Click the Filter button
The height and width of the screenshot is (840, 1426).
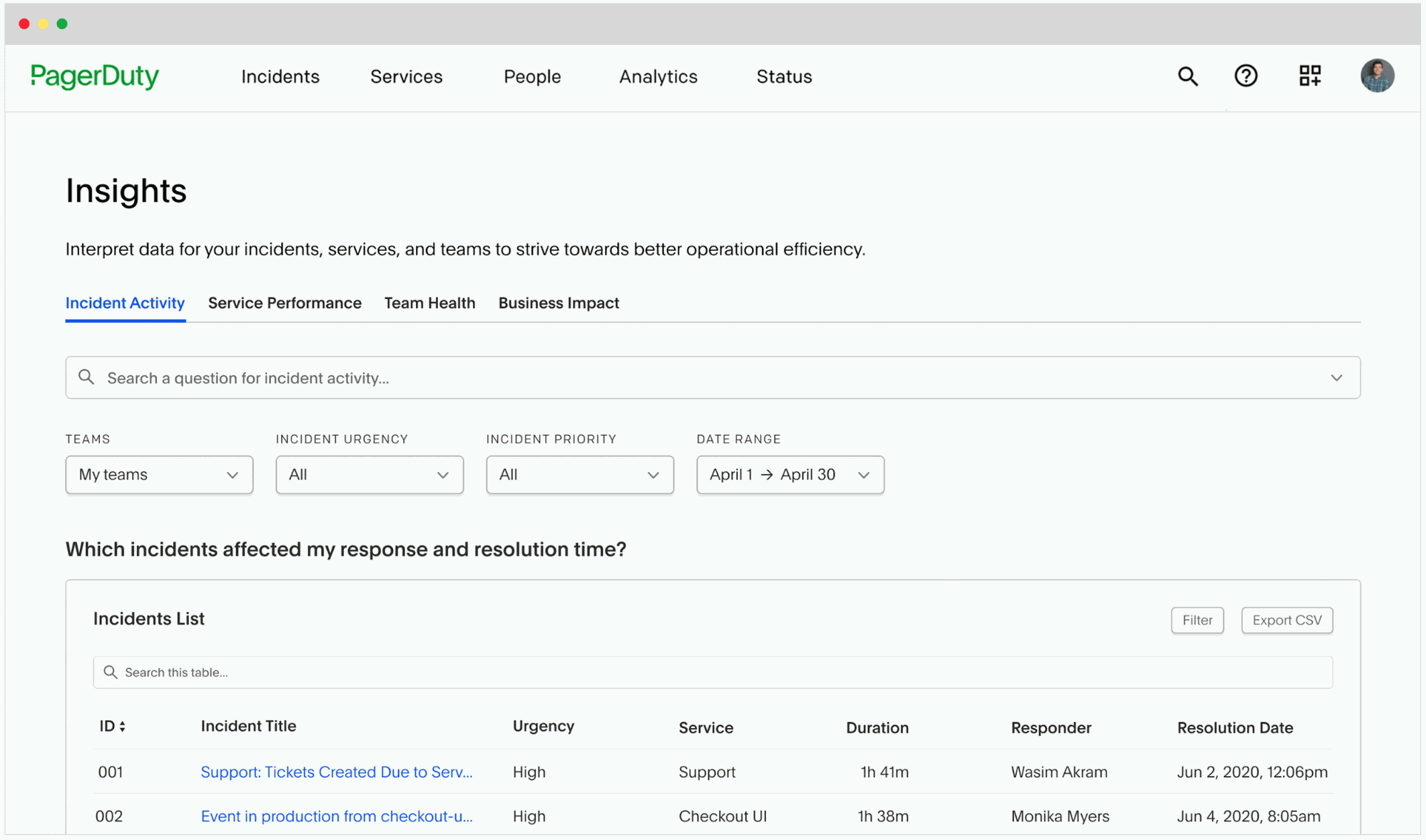click(x=1197, y=620)
